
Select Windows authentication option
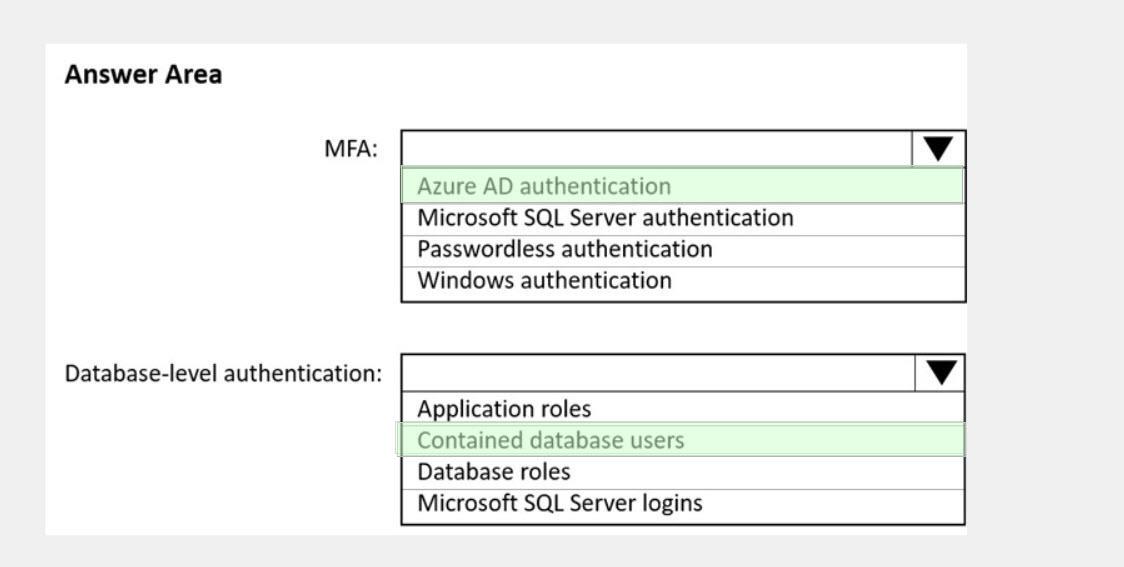tap(682, 281)
